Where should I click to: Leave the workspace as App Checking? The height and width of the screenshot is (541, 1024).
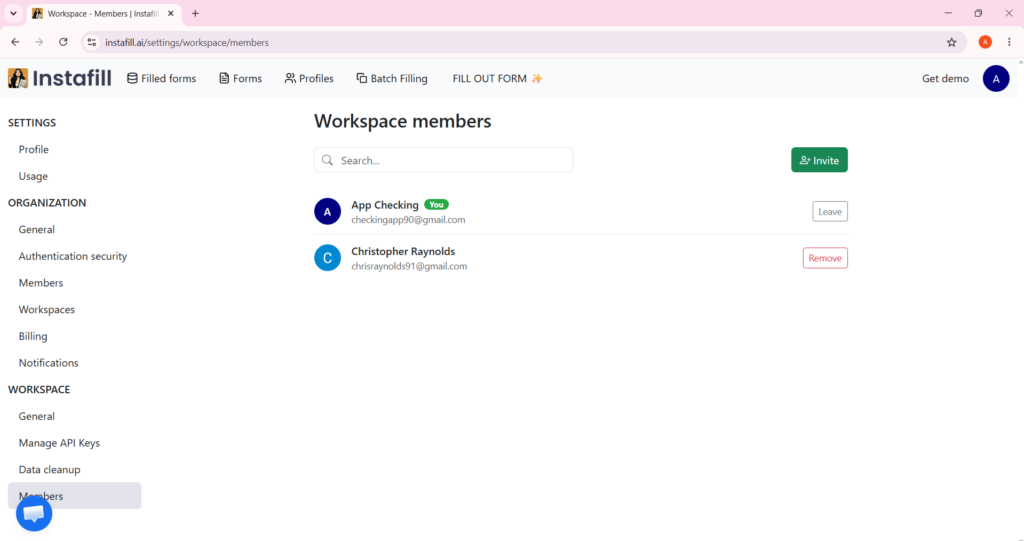coord(829,212)
